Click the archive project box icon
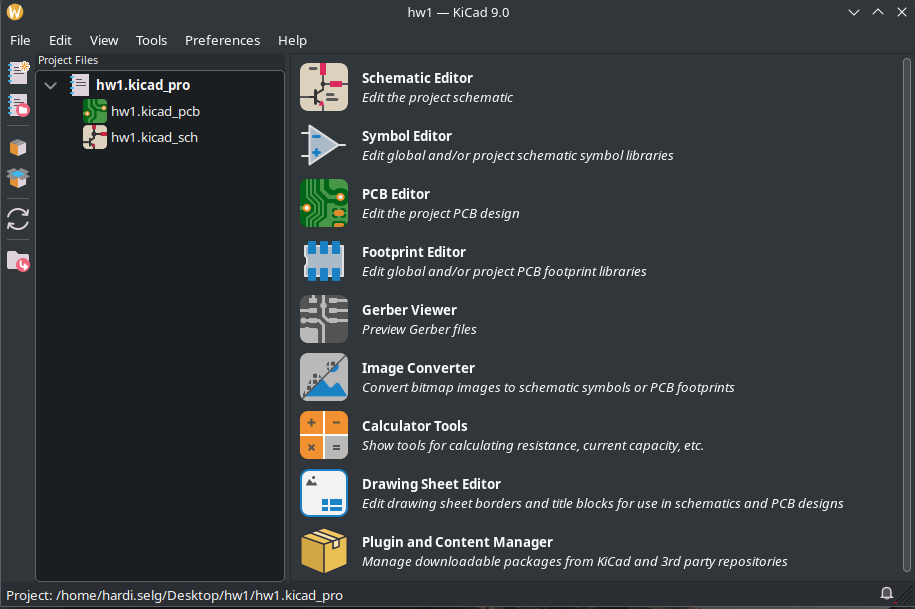This screenshot has height=609, width=915. point(18,147)
